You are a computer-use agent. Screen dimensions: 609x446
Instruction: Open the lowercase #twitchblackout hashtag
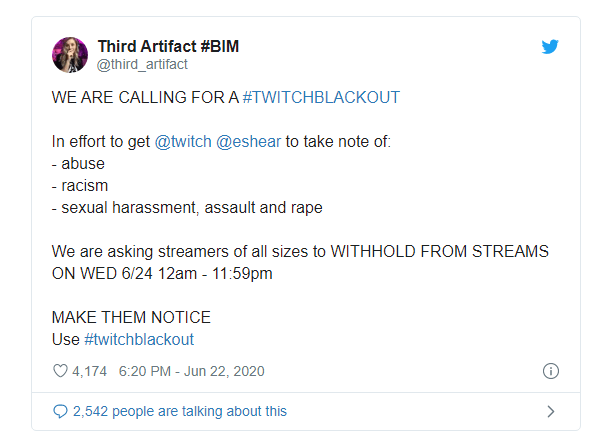click(x=139, y=339)
